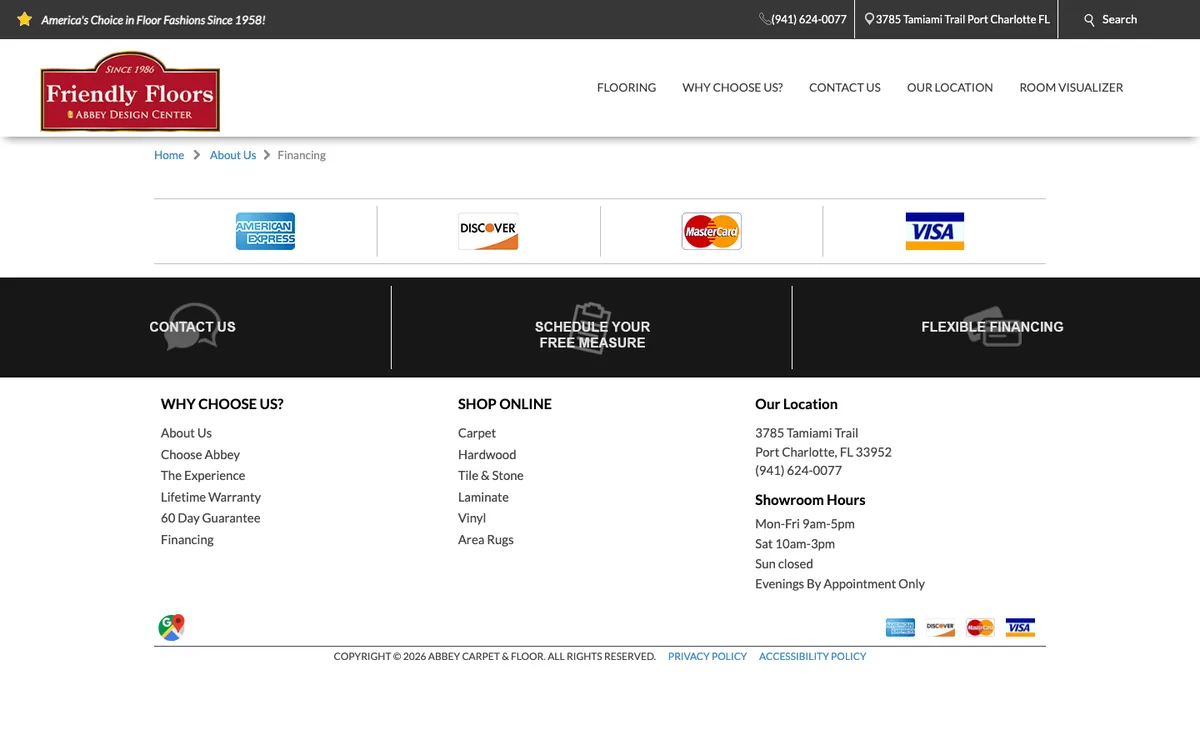Click the Sun closed hours text
1200x750 pixels.
tap(784, 564)
